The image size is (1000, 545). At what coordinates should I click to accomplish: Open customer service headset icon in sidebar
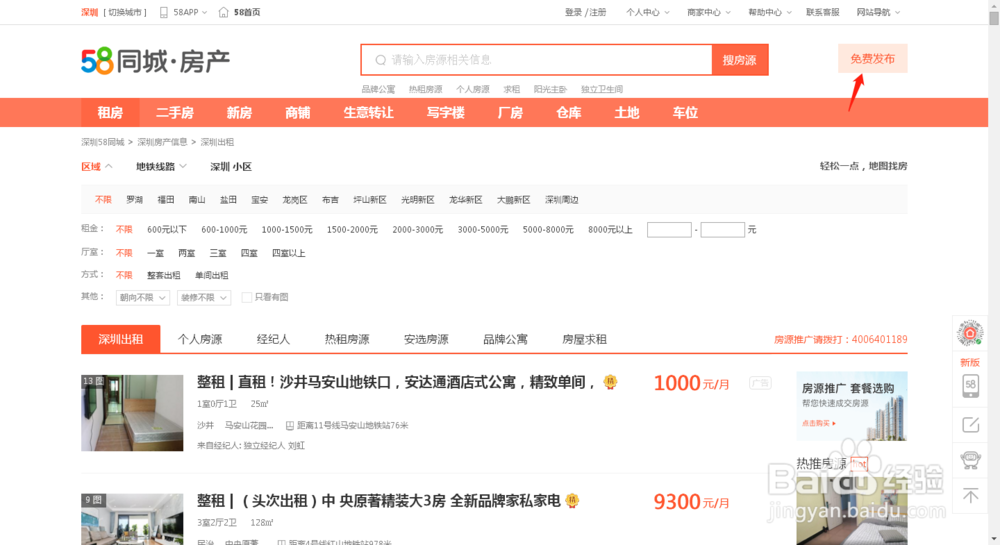coord(970,460)
